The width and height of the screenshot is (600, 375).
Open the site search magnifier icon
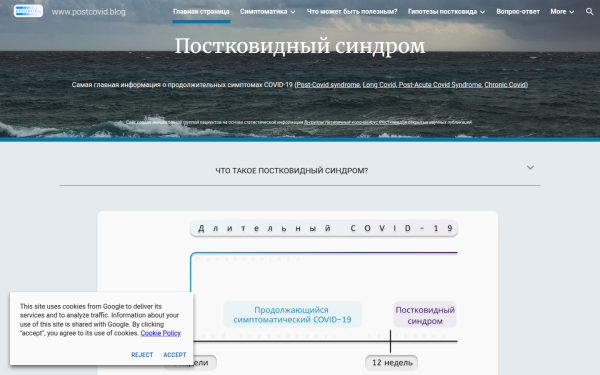pos(590,11)
